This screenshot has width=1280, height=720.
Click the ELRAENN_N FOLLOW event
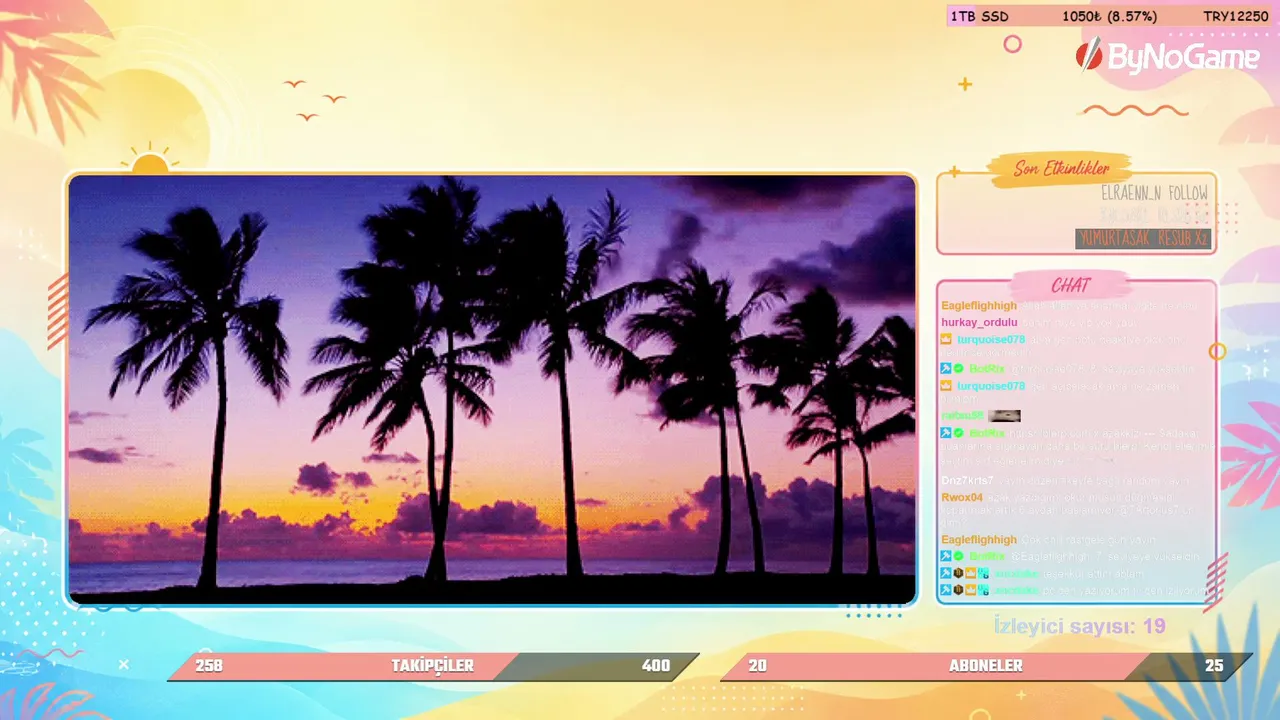[1154, 193]
